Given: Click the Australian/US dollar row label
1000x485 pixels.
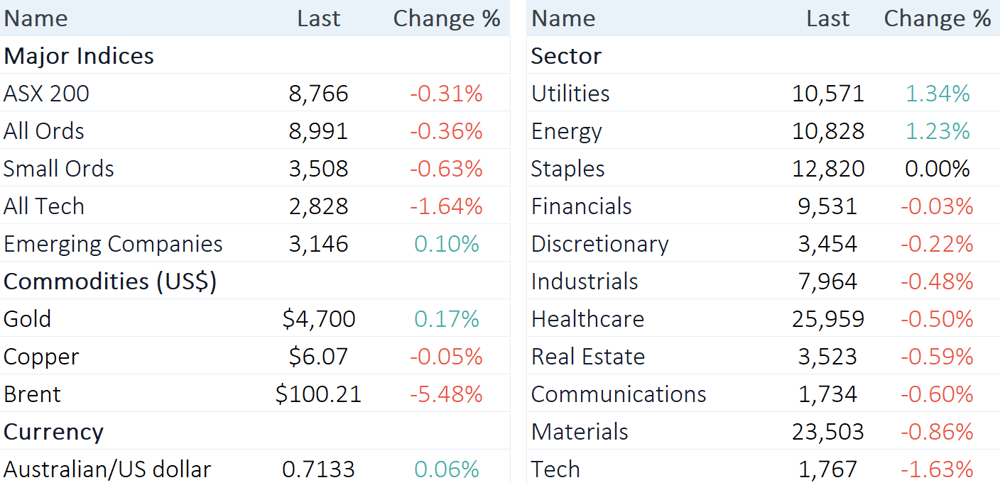Looking at the screenshot, I should [107, 470].
